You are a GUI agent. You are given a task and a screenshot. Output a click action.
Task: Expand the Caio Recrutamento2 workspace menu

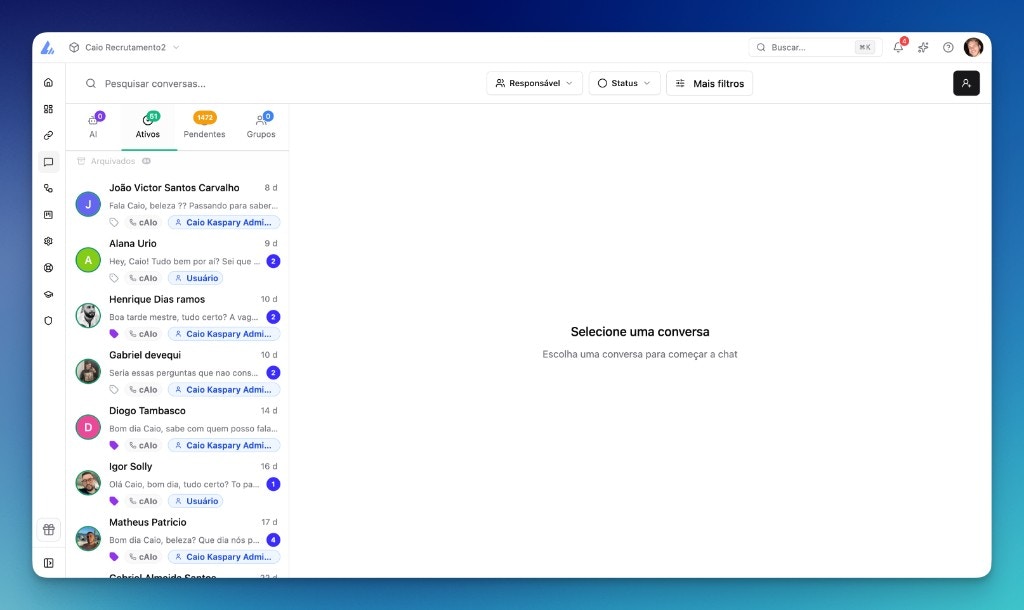[x=125, y=47]
